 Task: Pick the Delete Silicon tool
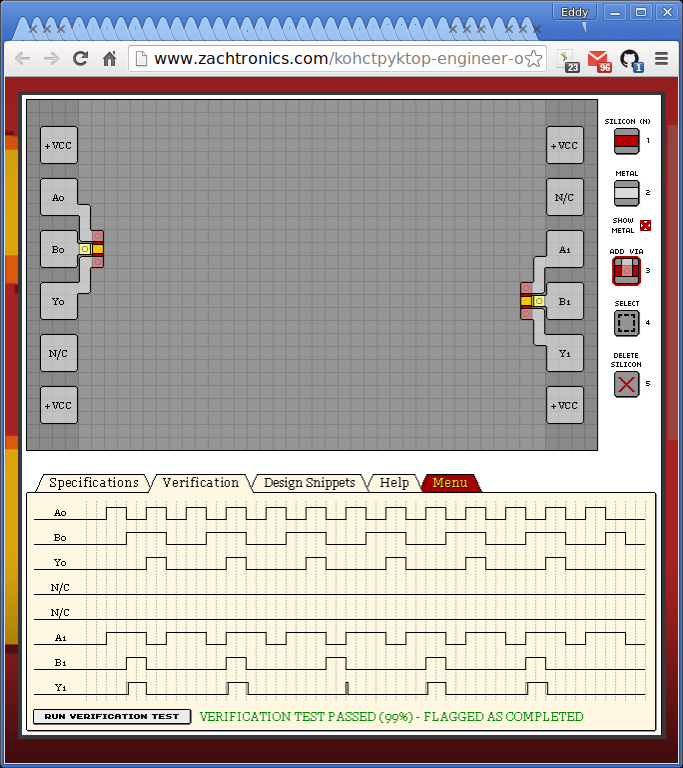(x=626, y=384)
